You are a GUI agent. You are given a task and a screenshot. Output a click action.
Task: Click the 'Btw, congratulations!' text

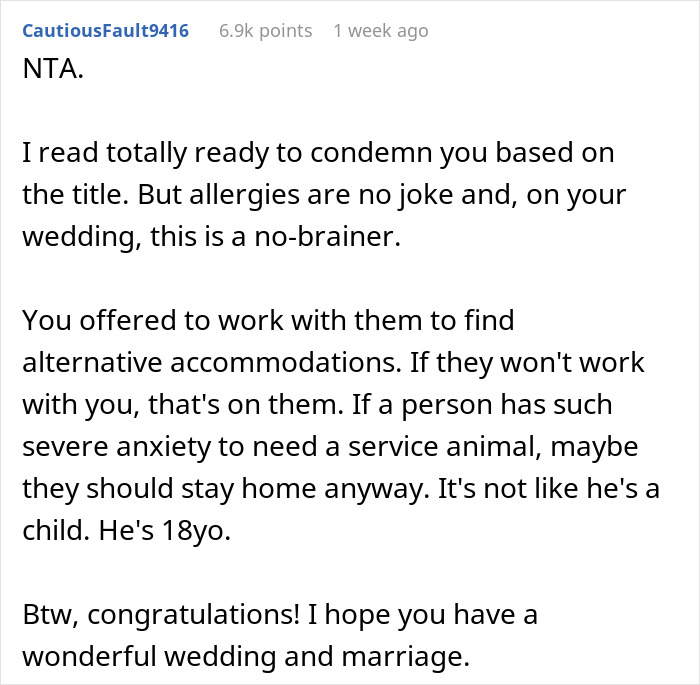coord(161,615)
